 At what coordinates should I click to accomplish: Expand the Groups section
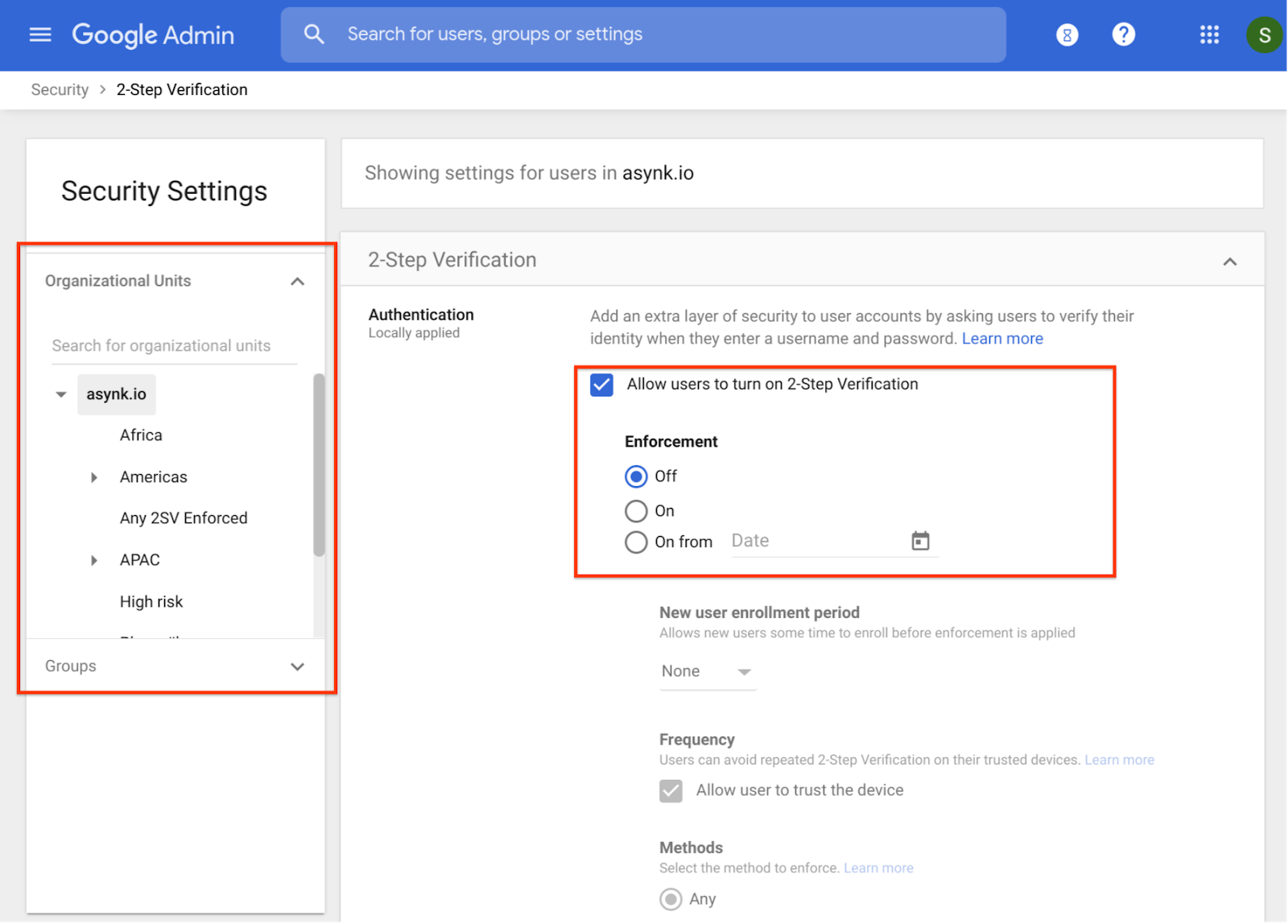(297, 666)
